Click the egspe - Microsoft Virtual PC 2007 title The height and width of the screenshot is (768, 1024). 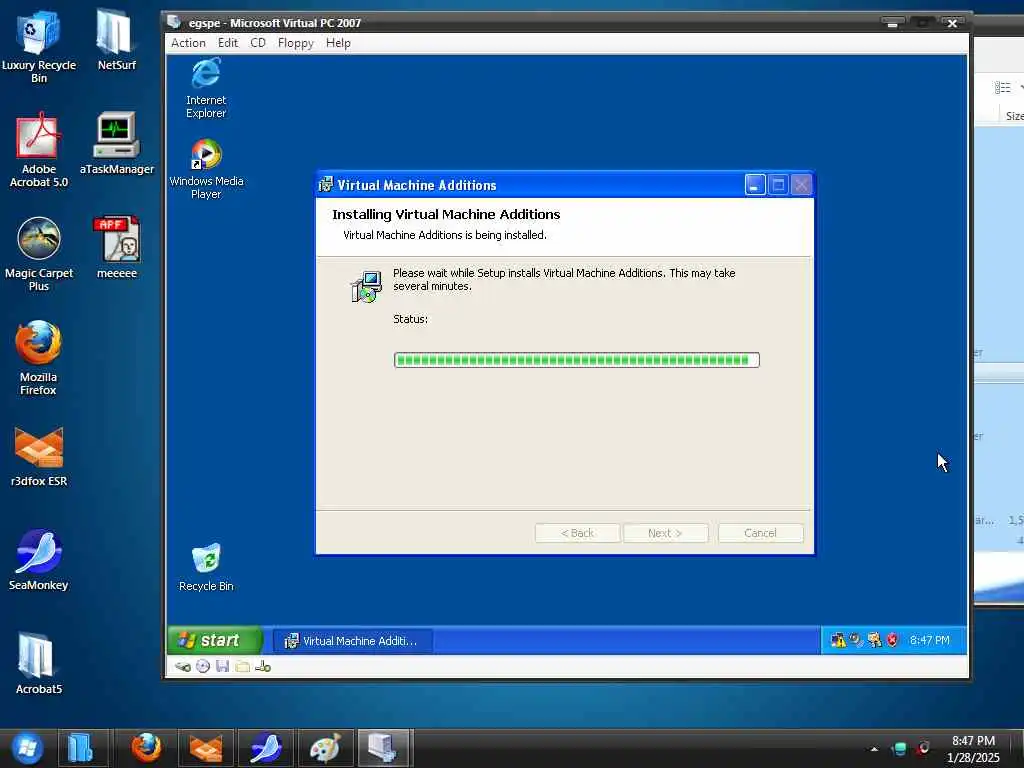click(274, 23)
